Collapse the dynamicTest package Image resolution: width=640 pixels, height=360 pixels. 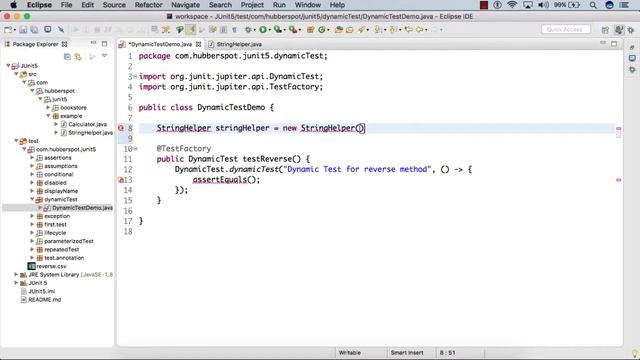(32, 199)
